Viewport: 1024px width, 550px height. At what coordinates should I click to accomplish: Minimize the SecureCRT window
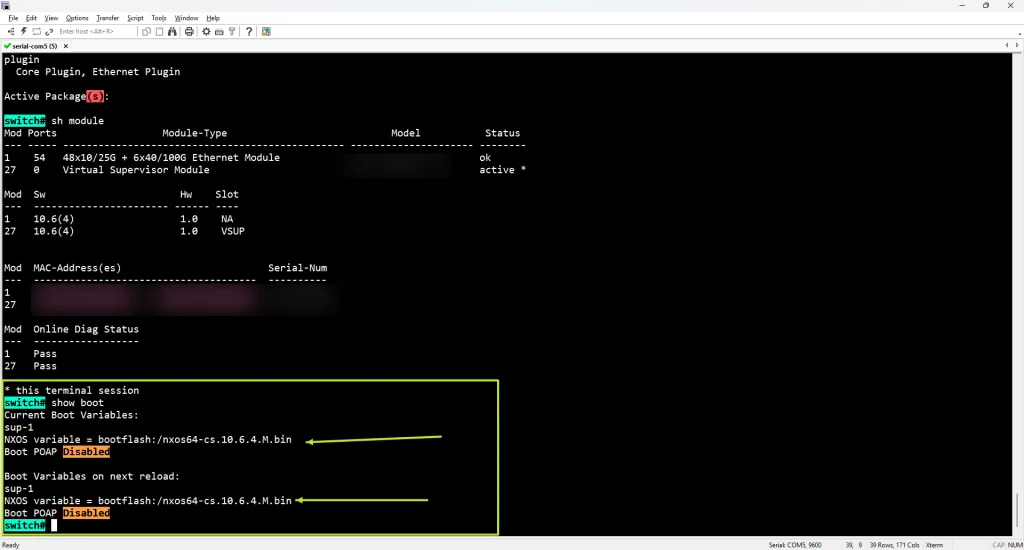[962, 5]
